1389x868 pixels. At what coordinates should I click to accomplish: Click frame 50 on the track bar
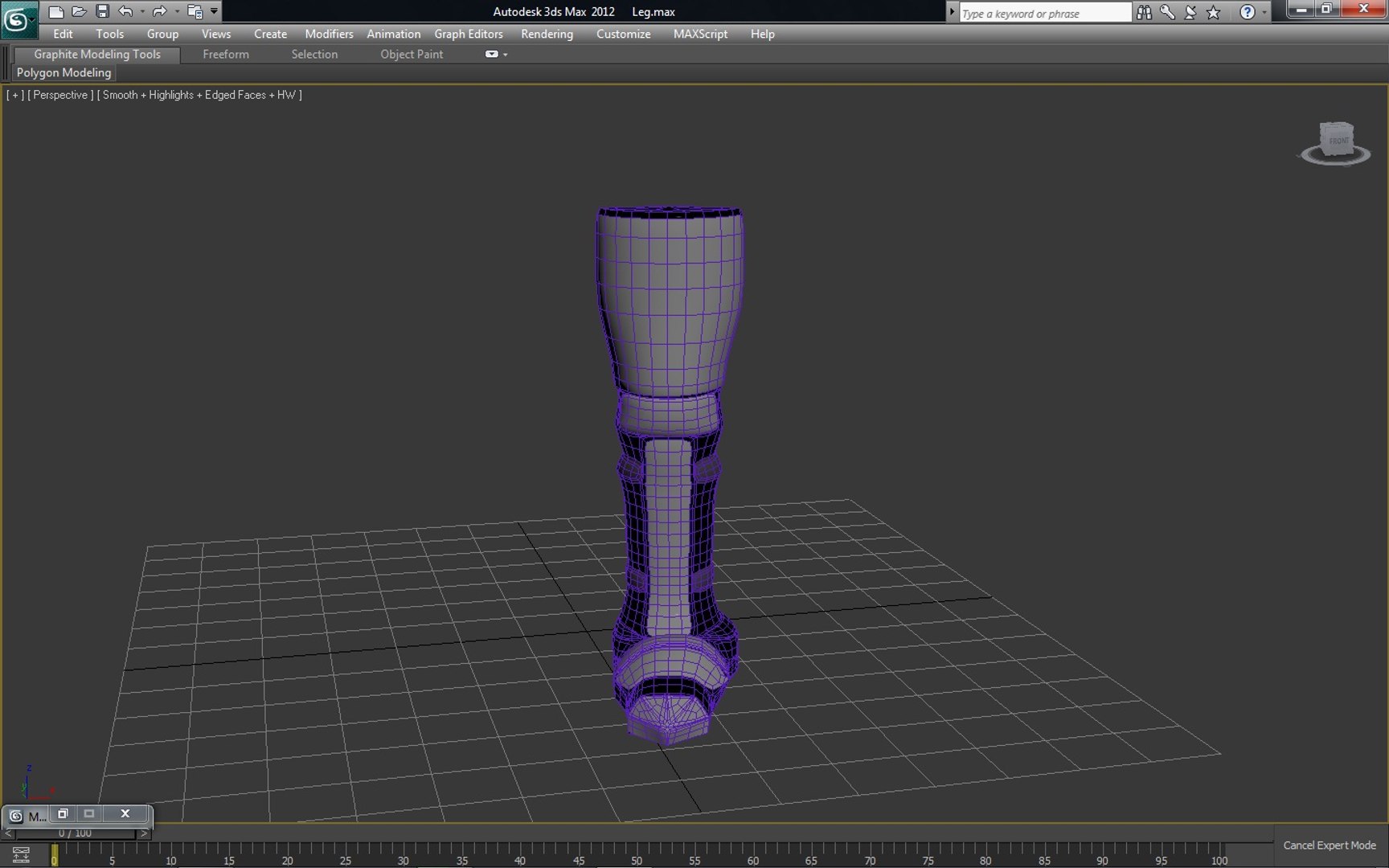(637, 854)
